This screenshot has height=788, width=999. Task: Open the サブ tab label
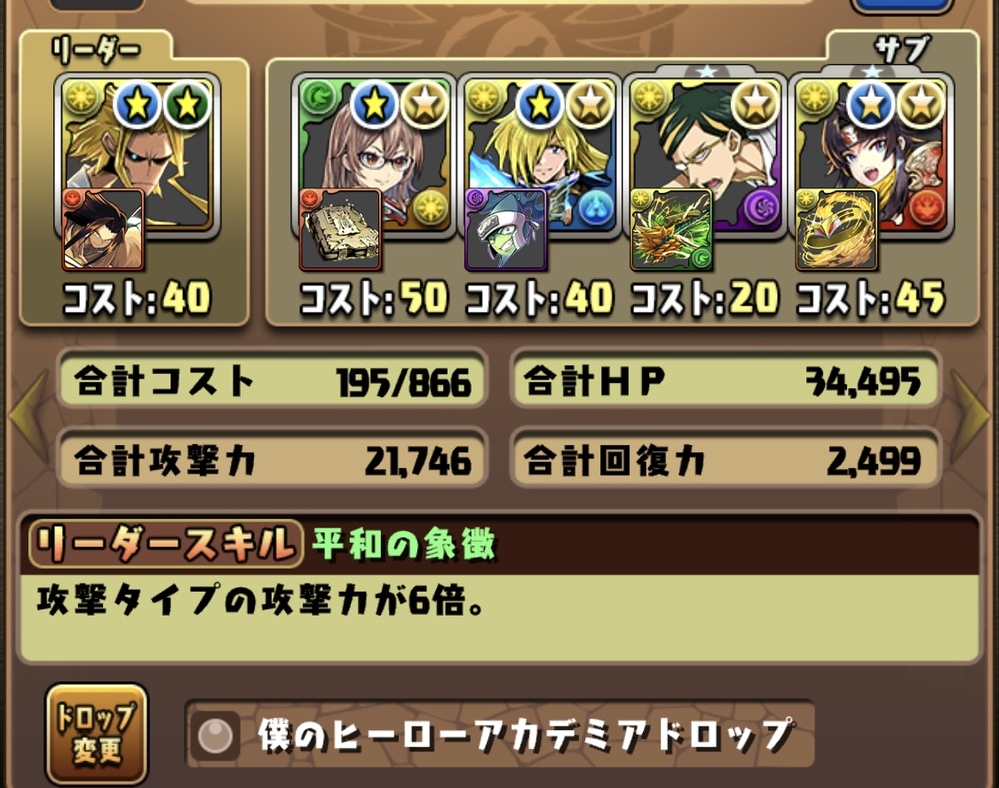pyautogui.click(x=902, y=50)
